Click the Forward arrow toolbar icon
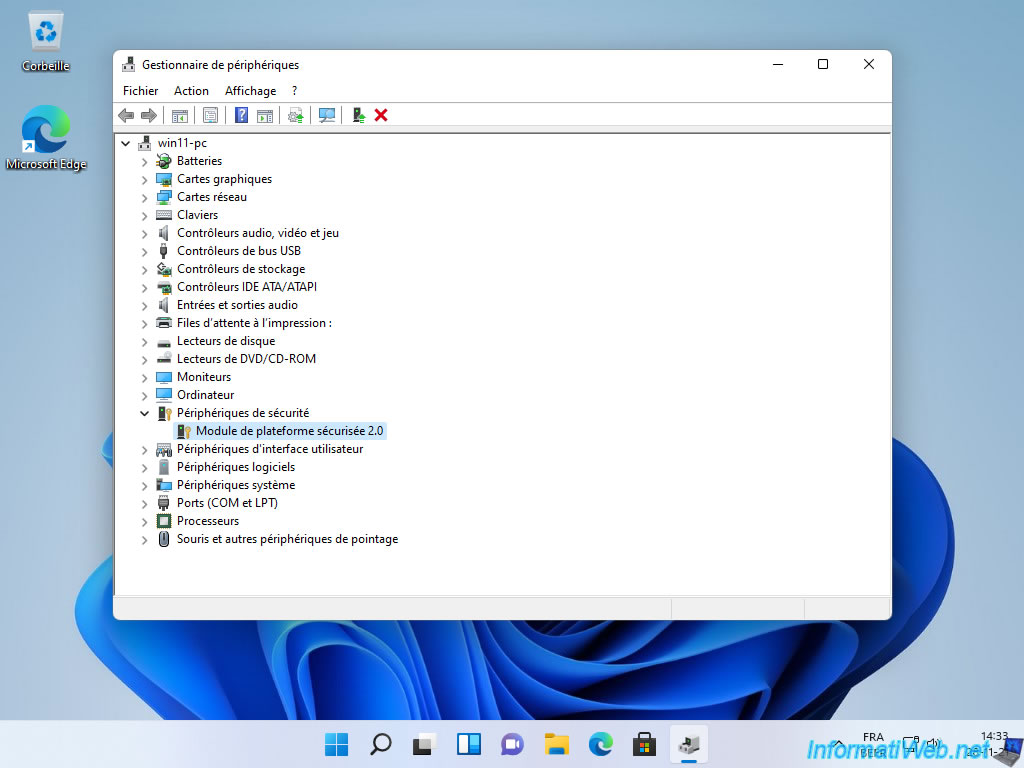Viewport: 1024px width, 768px height. pyautogui.click(x=149, y=116)
